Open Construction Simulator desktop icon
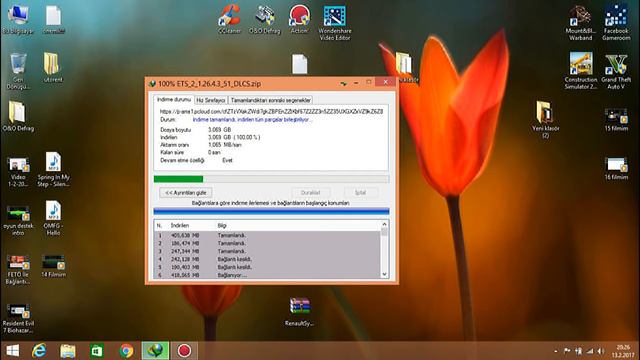The width and height of the screenshot is (640, 360). pos(580,71)
